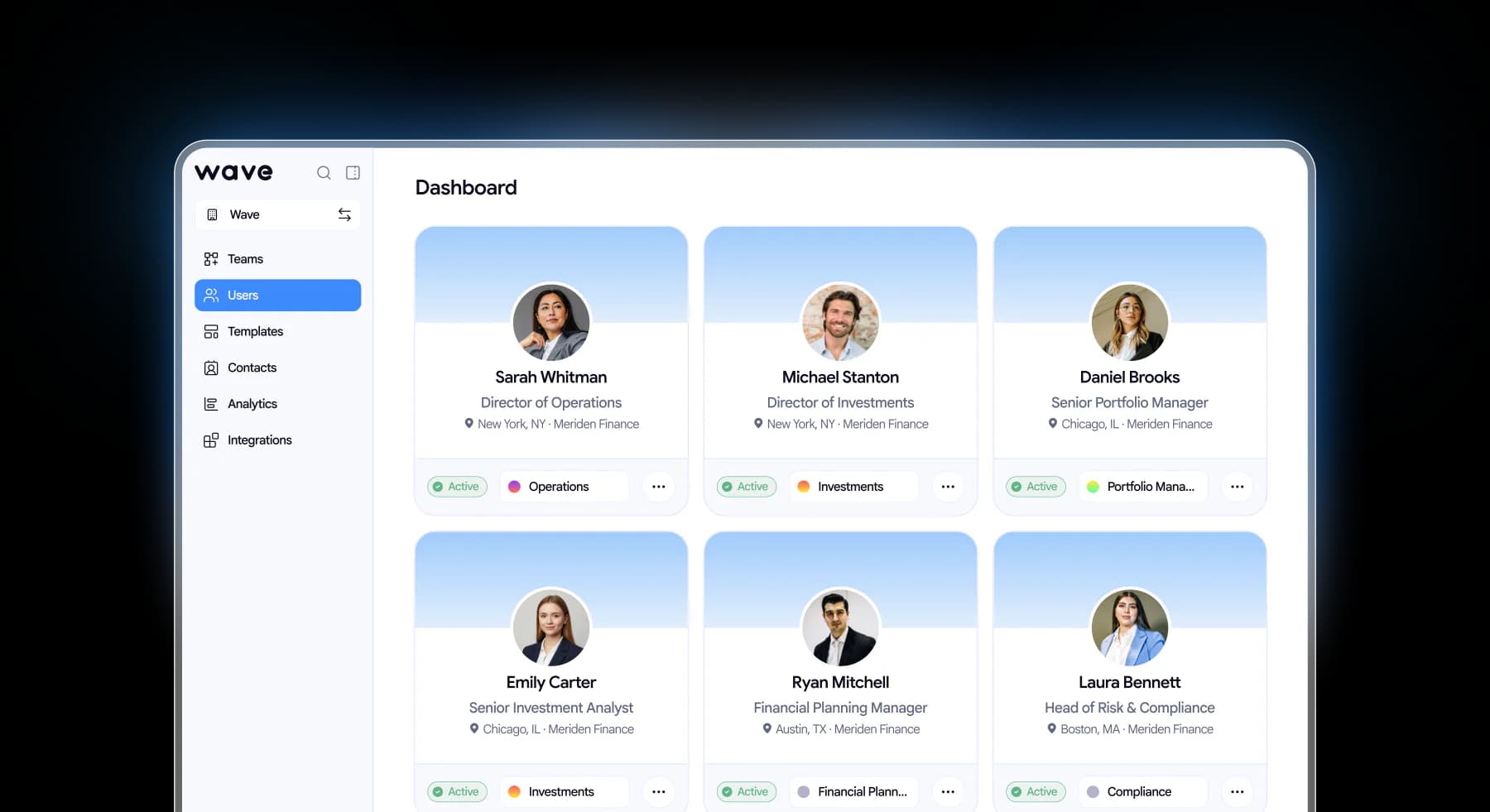This screenshot has height=812, width=1490.
Task: Toggle Active status on Sarah Whitman card
Action: [457, 487]
